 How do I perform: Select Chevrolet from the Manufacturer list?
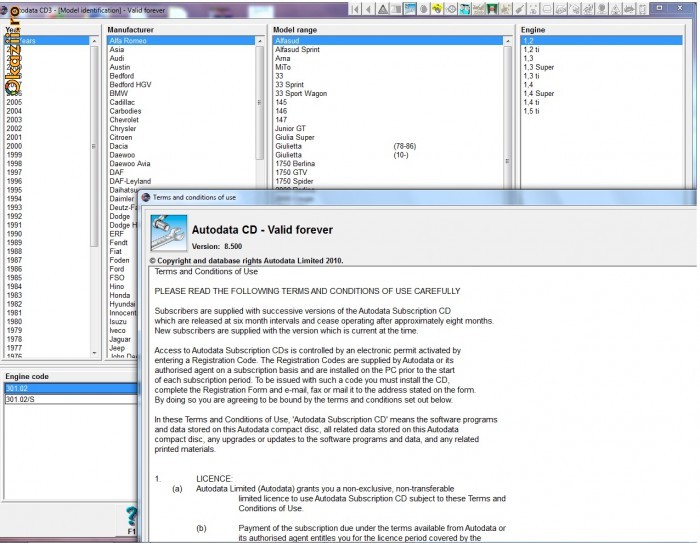pos(126,120)
